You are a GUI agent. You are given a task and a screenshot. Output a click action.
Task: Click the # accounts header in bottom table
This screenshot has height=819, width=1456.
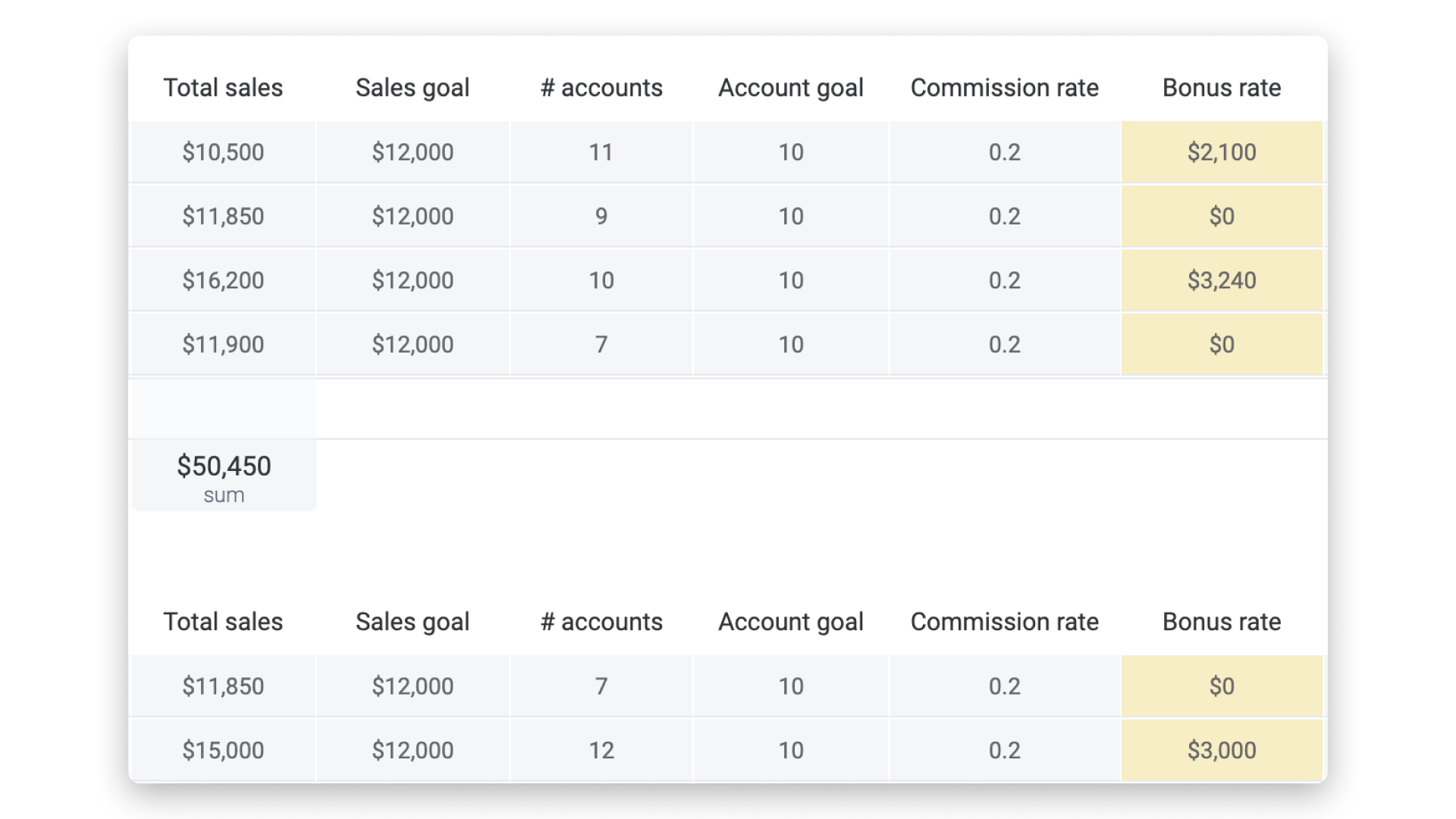[601, 622]
